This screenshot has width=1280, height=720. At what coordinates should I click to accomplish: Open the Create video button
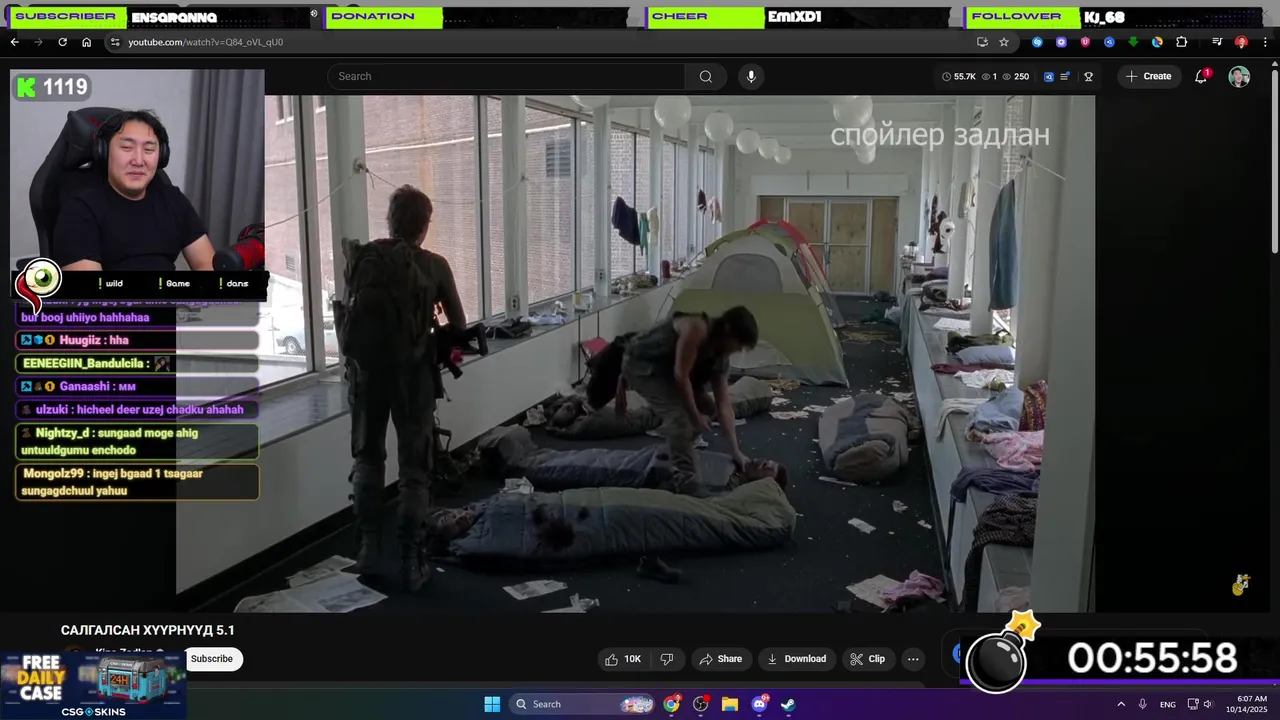(1148, 76)
